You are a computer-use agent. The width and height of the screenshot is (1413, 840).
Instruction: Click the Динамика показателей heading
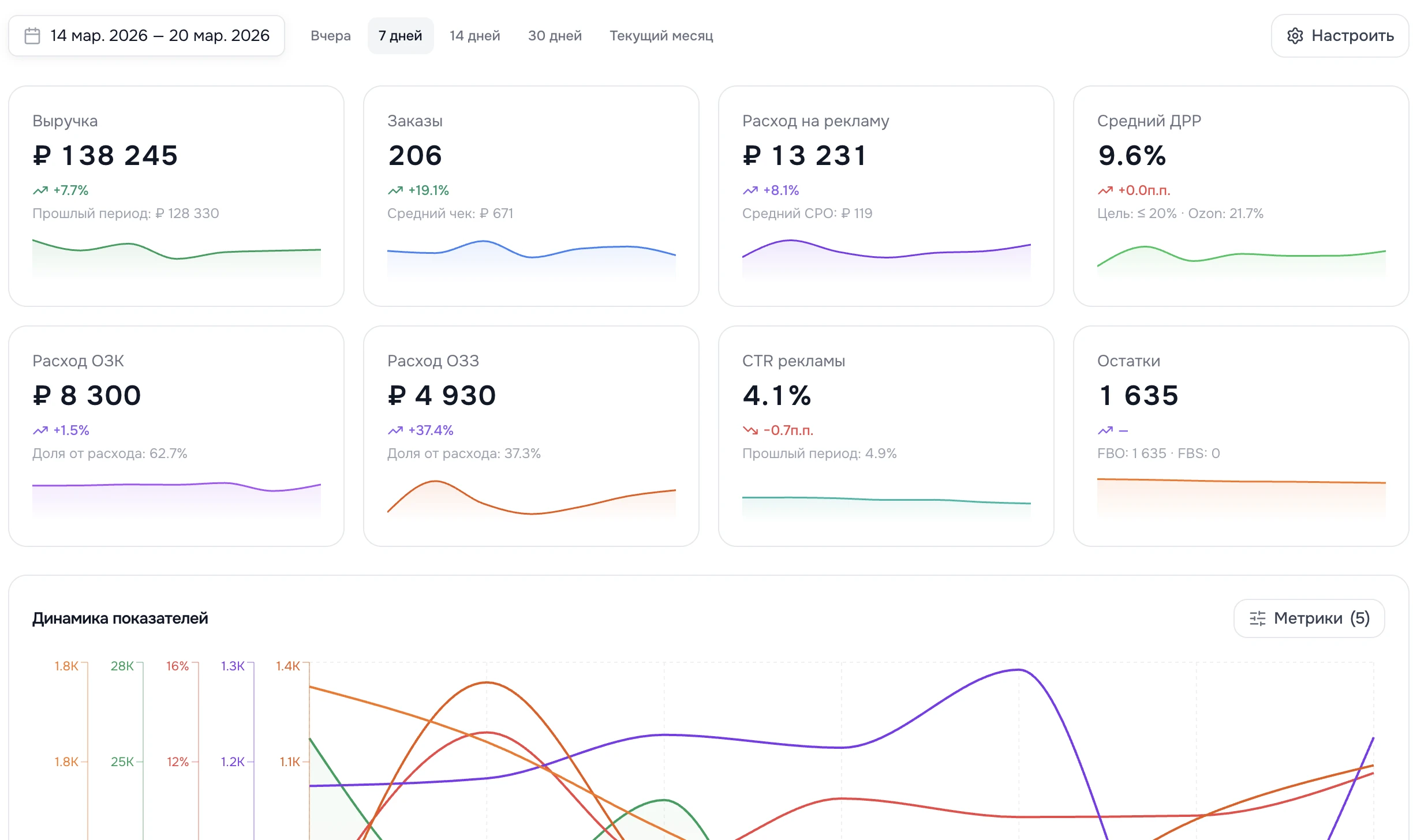tap(120, 618)
